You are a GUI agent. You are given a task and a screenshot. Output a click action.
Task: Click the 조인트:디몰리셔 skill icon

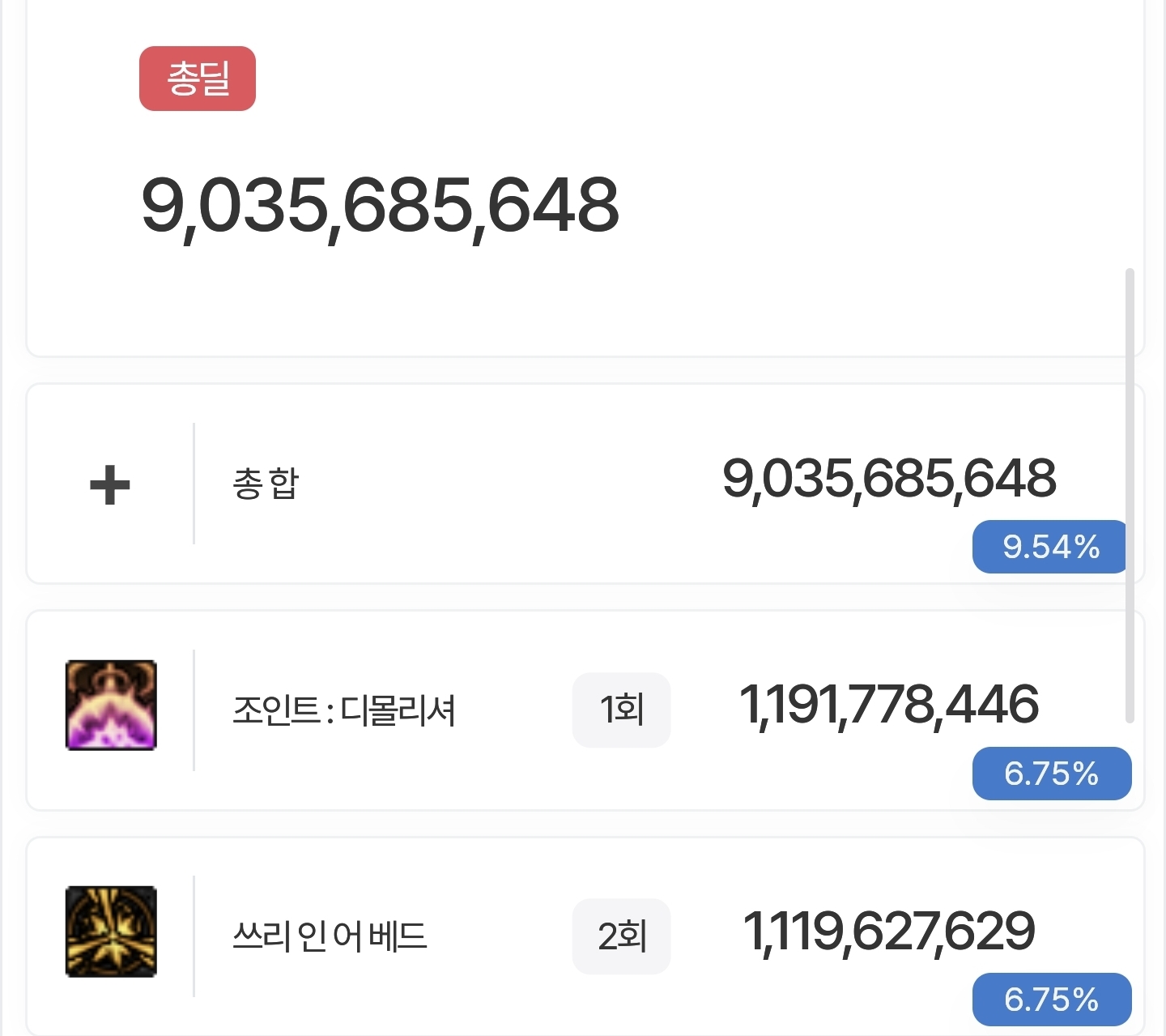point(111,705)
